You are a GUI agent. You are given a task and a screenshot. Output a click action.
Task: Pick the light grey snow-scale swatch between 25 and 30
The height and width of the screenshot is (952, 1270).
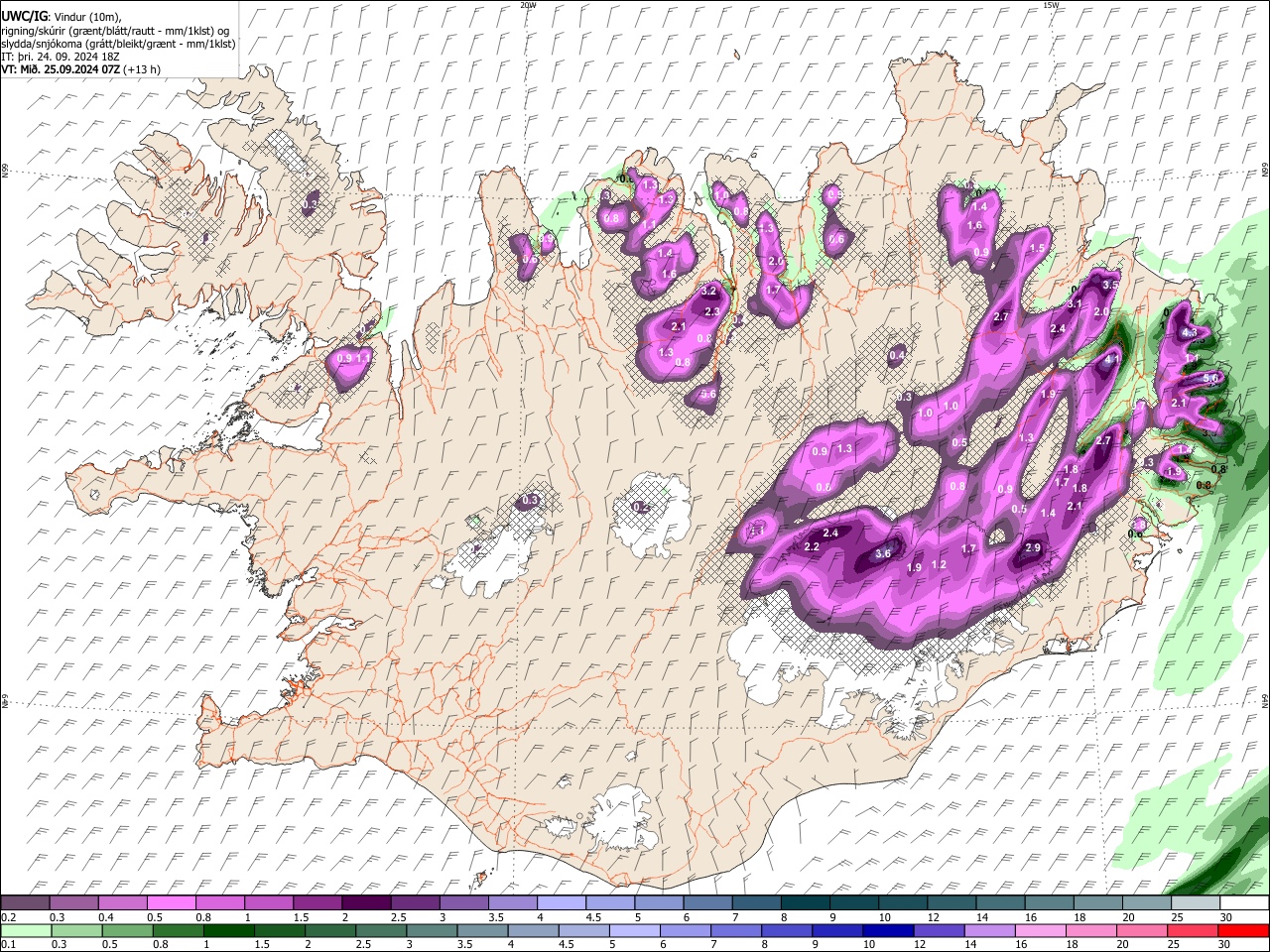(x=1196, y=903)
